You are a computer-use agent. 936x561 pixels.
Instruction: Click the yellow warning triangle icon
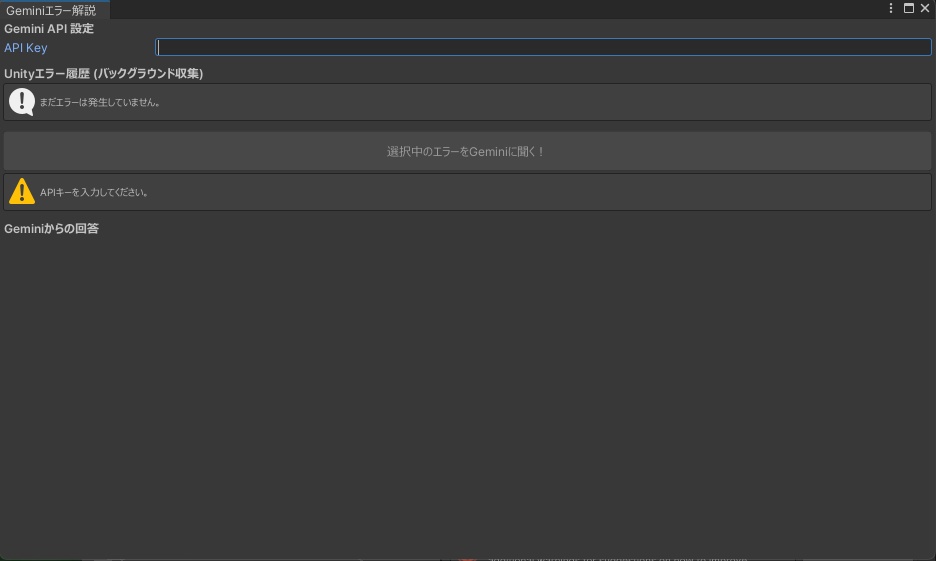[x=22, y=192]
